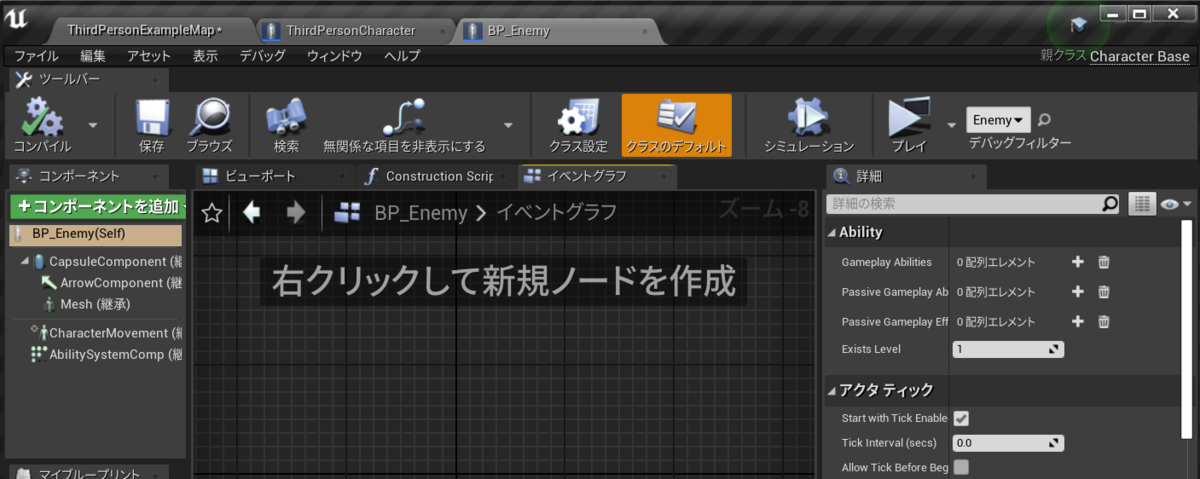Open the Enemy debug filter dropdown
This screenshot has height=479, width=1200.
pyautogui.click(x=998, y=120)
